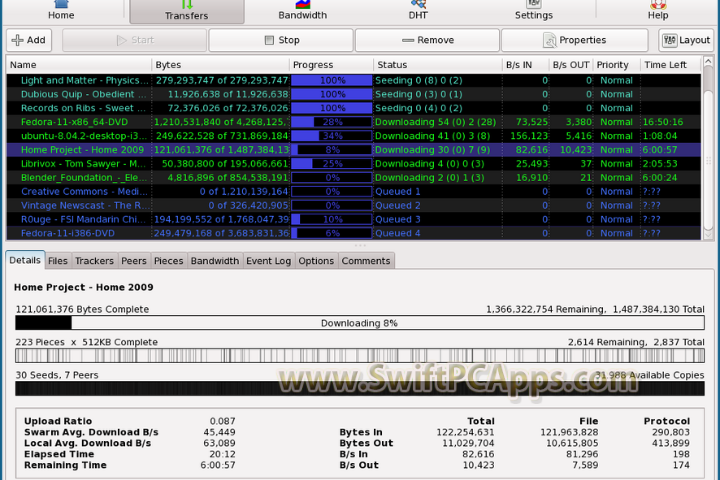Sort by the Progress column header

click(x=332, y=65)
